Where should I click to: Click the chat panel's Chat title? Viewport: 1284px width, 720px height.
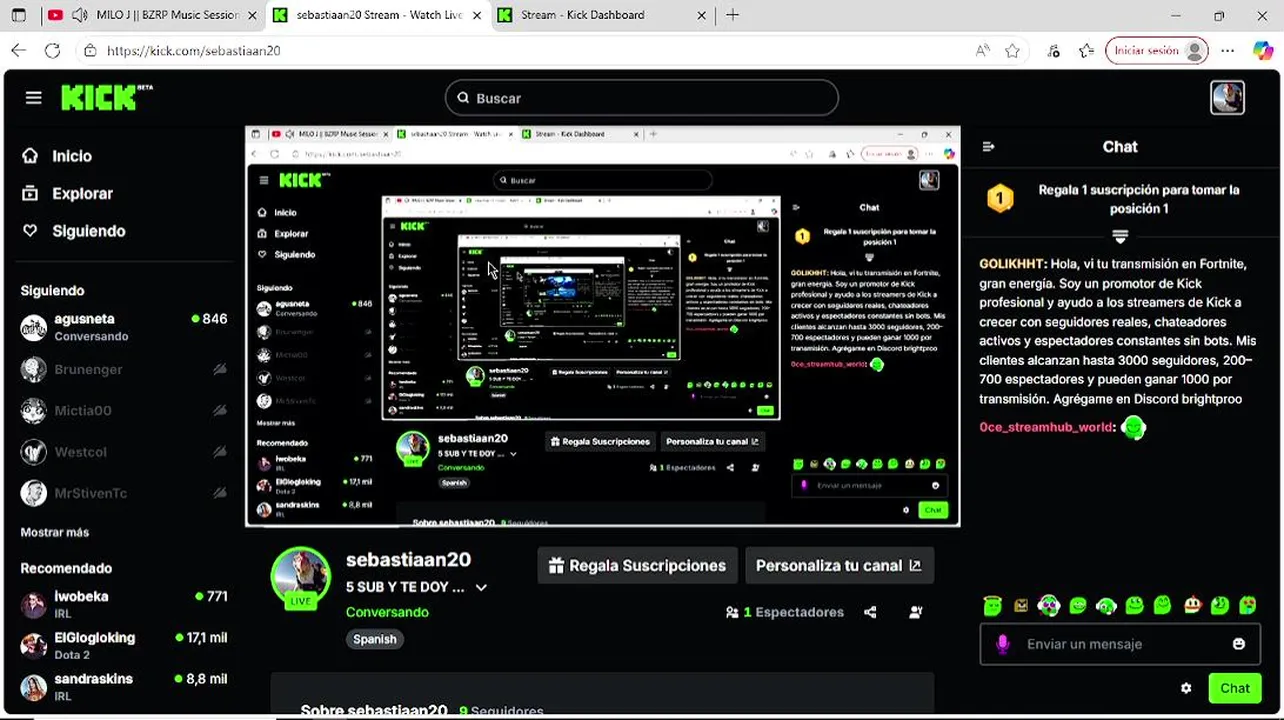click(1120, 147)
